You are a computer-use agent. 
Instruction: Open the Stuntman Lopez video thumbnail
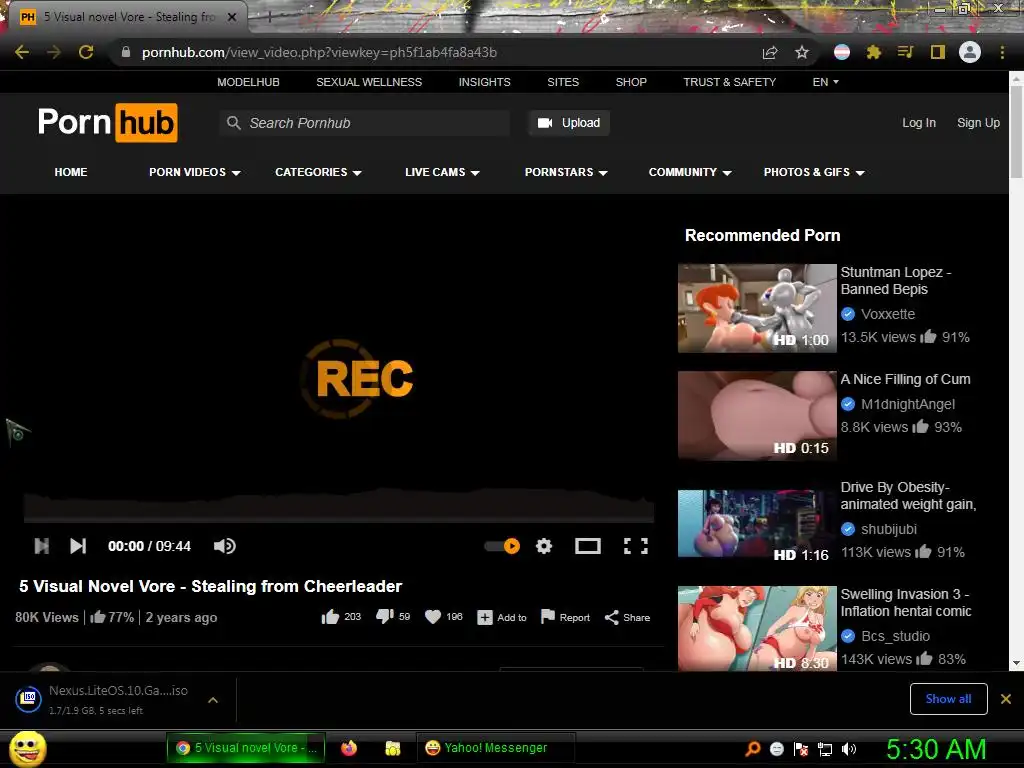tap(757, 308)
